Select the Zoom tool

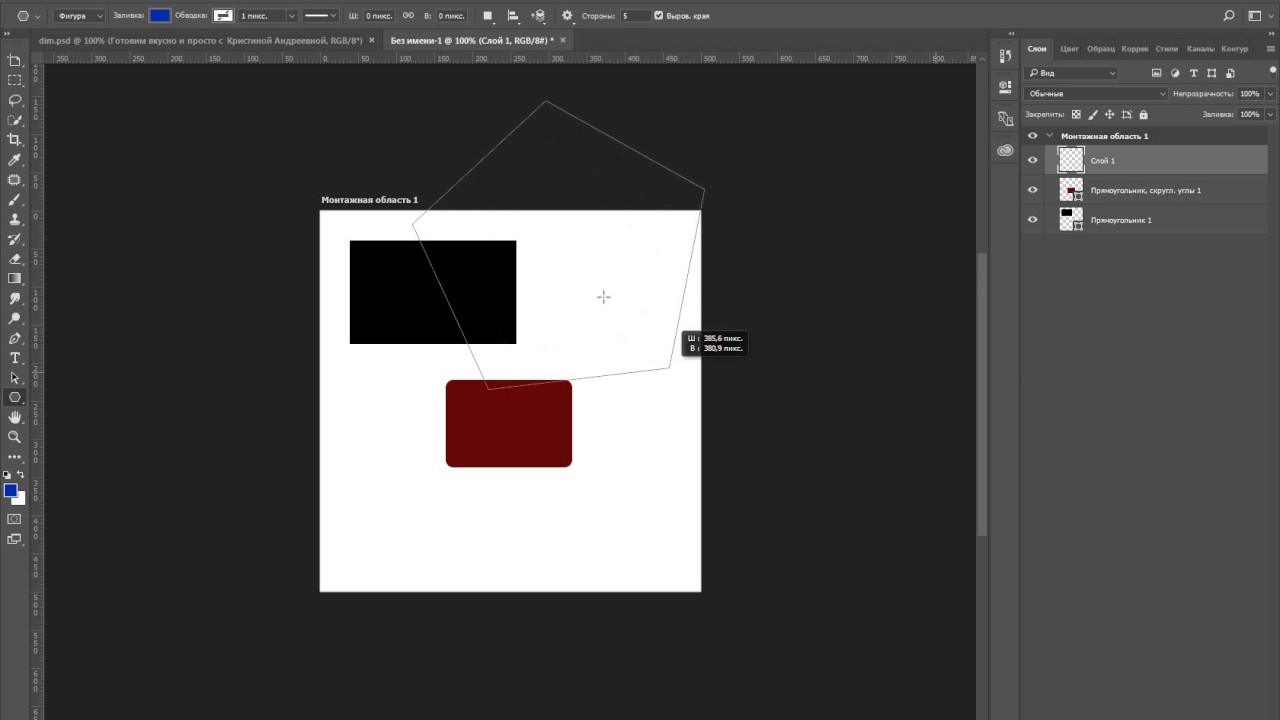tap(15, 437)
